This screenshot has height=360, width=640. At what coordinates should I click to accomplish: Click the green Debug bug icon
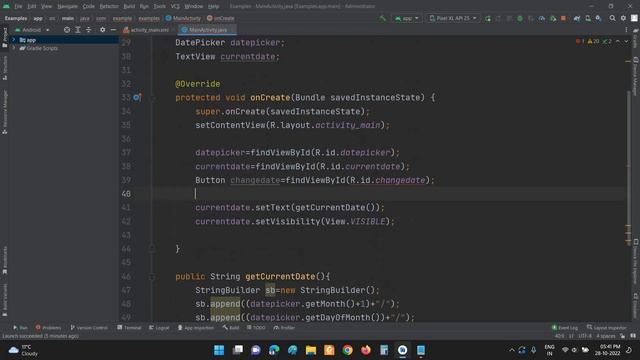pyautogui.click(x=520, y=18)
